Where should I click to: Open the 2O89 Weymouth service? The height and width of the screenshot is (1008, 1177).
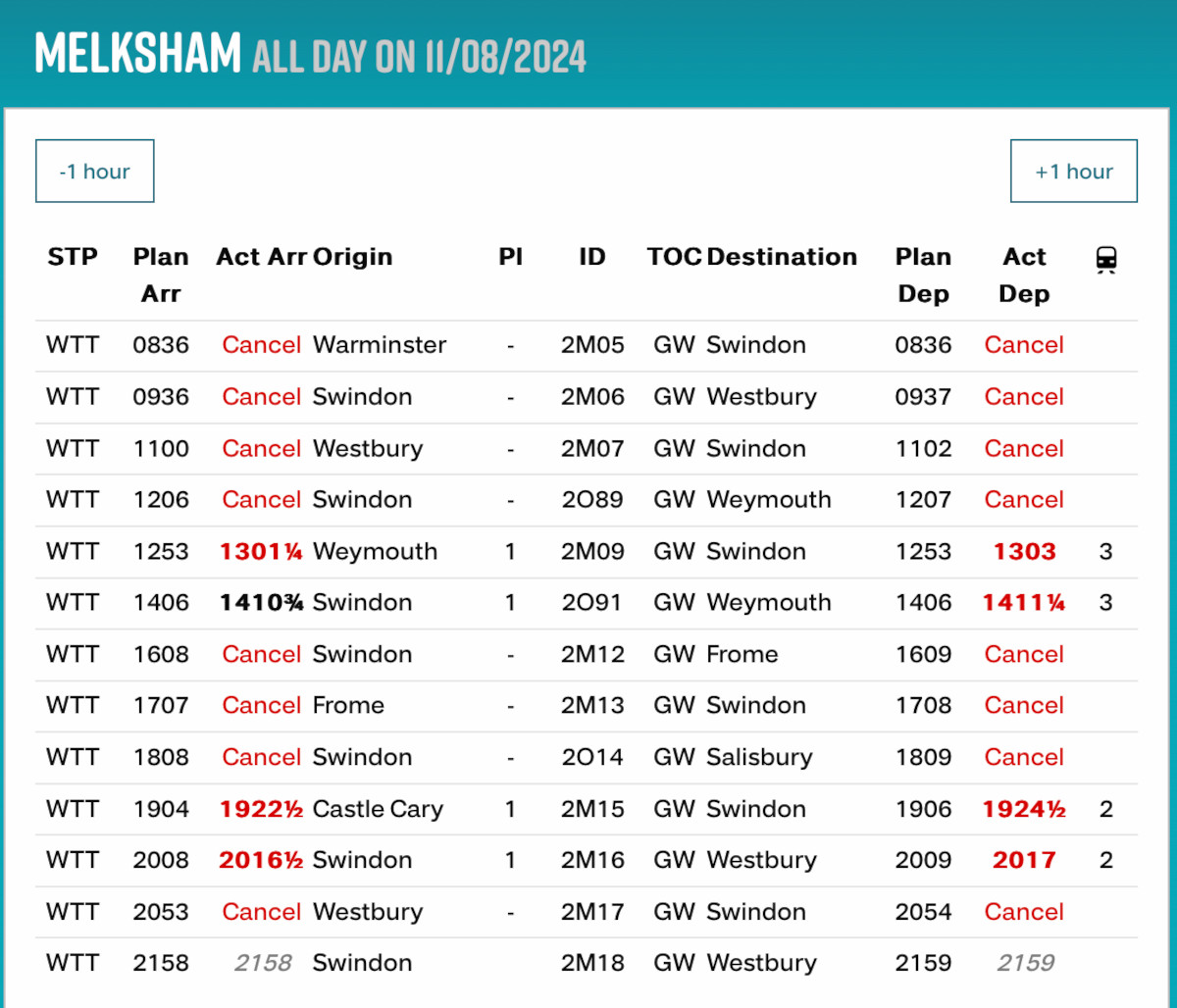pos(592,500)
